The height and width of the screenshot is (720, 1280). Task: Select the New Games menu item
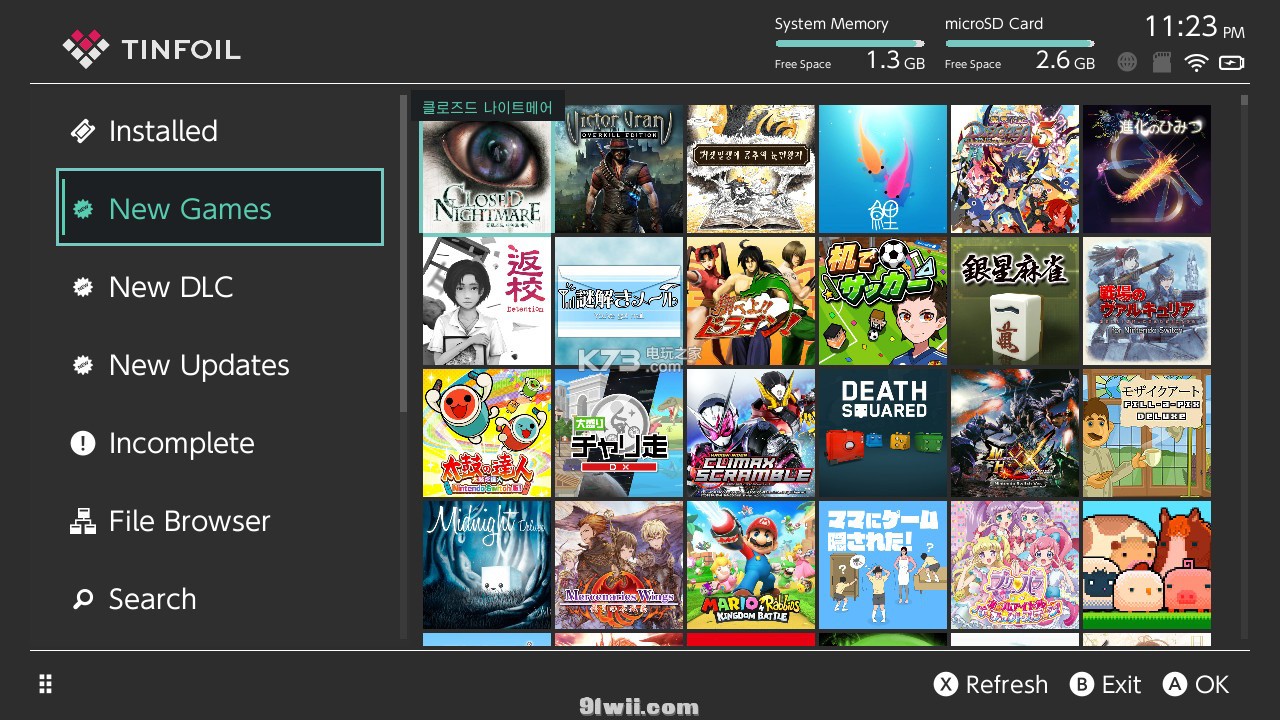click(x=220, y=208)
